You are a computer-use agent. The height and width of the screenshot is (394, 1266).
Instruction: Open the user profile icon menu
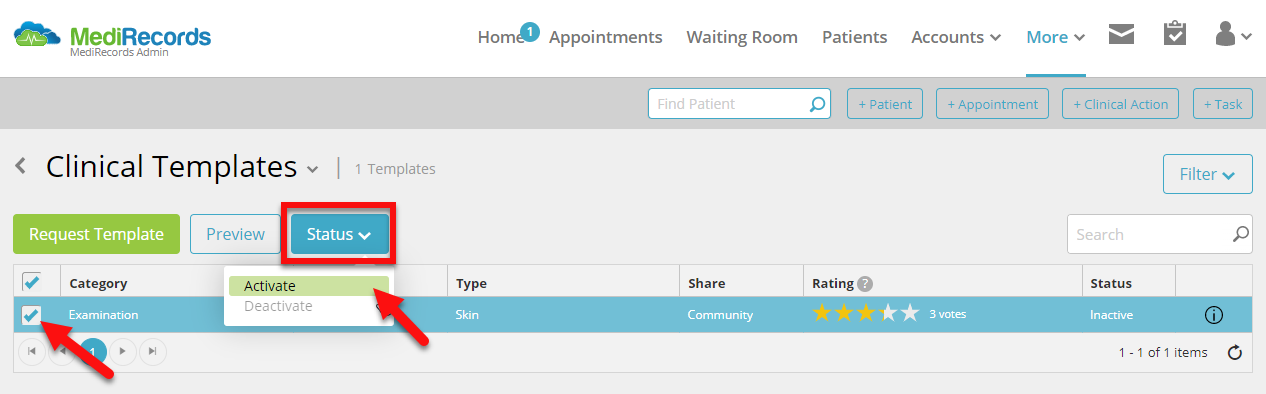(x=1232, y=35)
